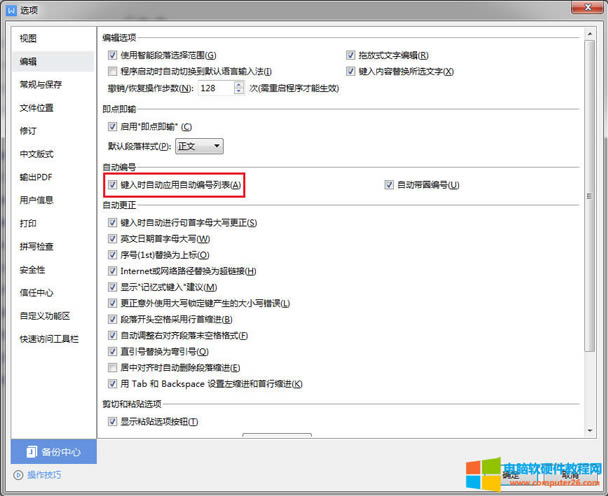Enable 程序启动时自动切换到默认语言输入法
Viewport: 608px width, 496px height.
pyautogui.click(x=112, y=72)
